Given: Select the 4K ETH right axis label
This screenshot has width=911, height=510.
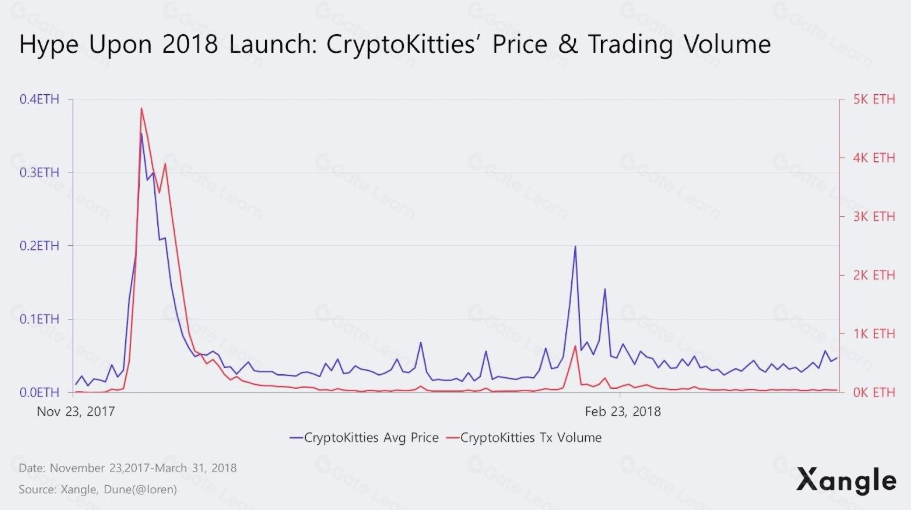Looking at the screenshot, I should pos(874,158).
